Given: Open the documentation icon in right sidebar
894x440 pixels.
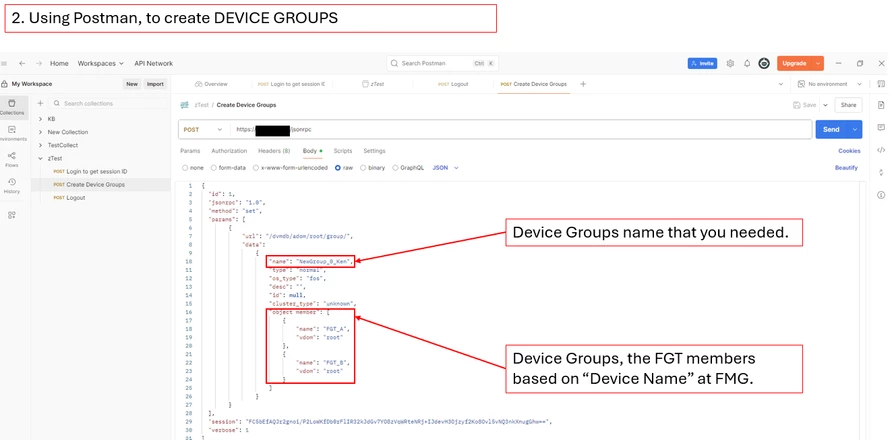Looking at the screenshot, I should pyautogui.click(x=881, y=105).
